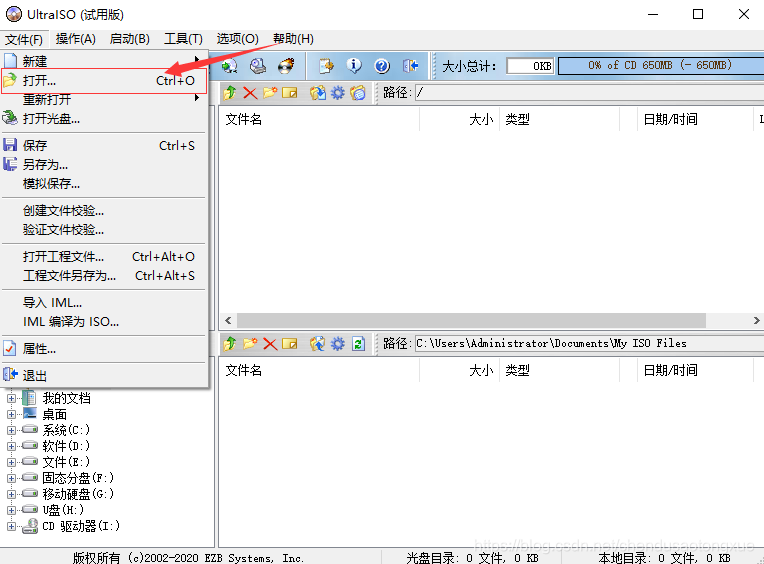
Task: Expand the 移动硬盘(G:) drive node
Action: click(x=11, y=494)
